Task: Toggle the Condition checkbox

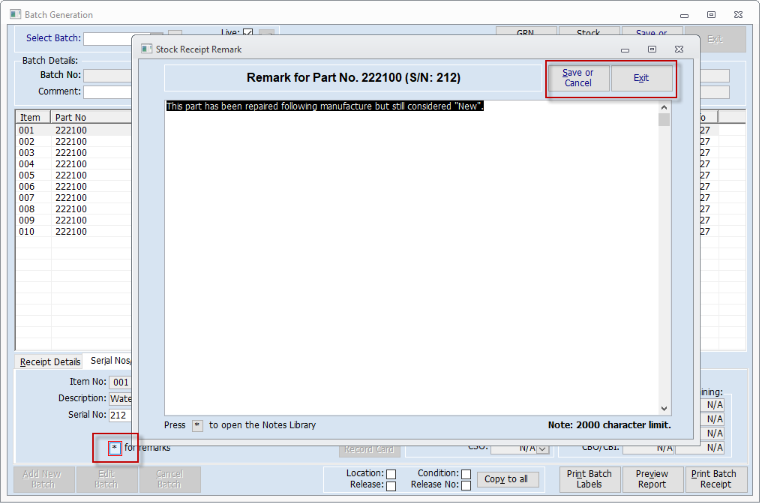Action: [x=466, y=474]
